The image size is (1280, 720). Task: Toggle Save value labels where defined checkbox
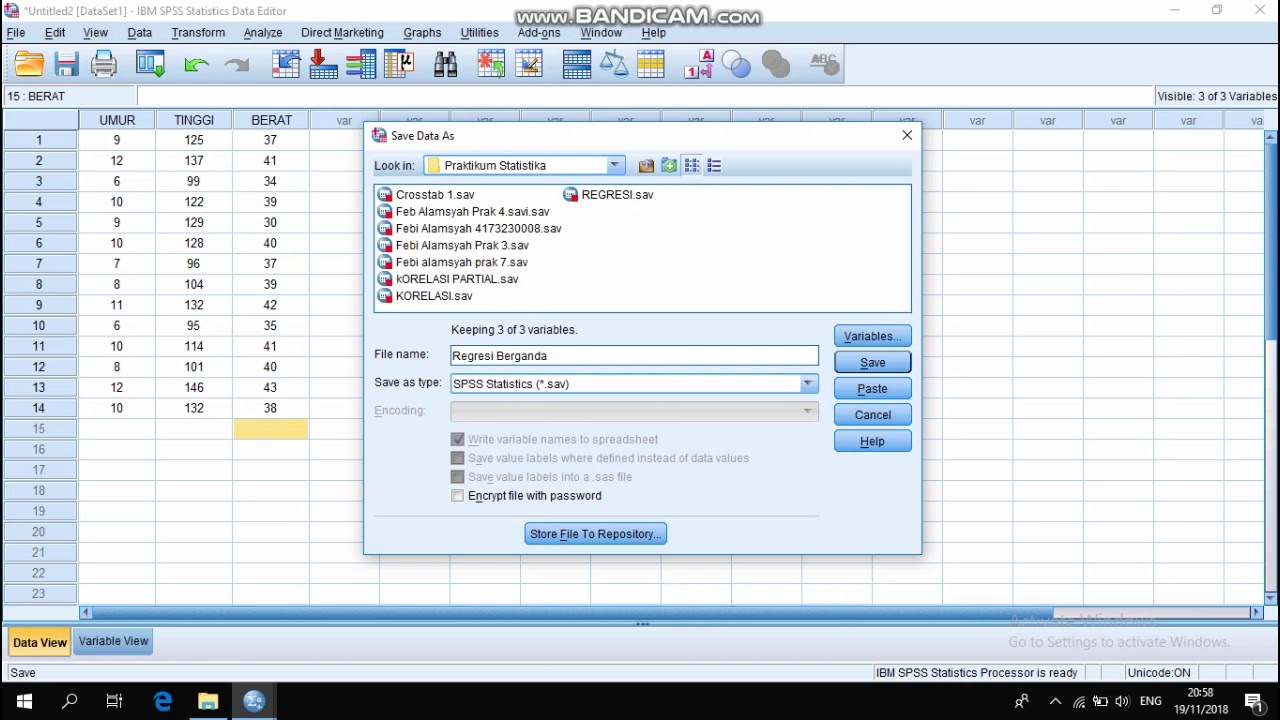(x=458, y=458)
